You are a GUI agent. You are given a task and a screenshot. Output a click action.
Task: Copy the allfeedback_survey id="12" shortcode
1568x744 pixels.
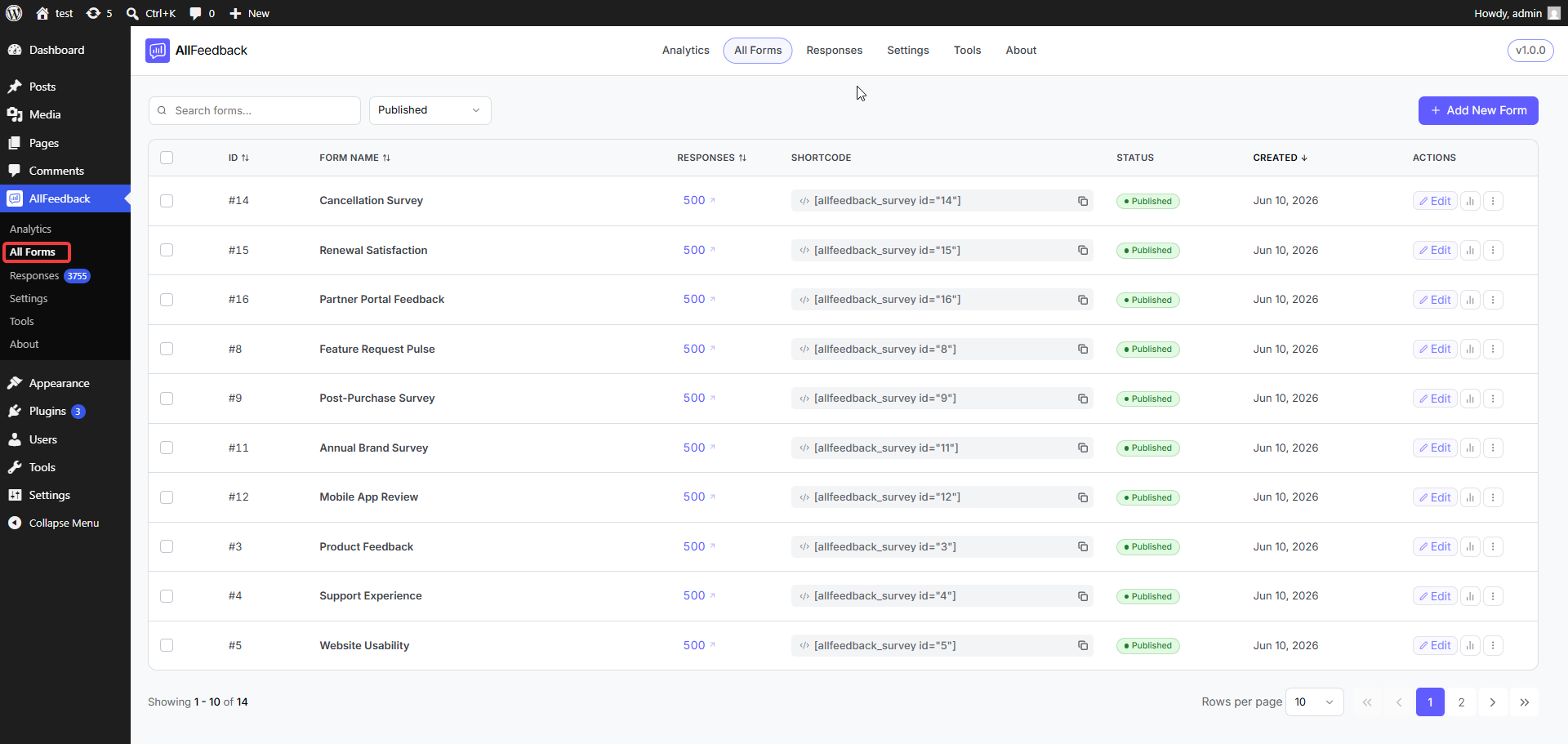[1083, 497]
